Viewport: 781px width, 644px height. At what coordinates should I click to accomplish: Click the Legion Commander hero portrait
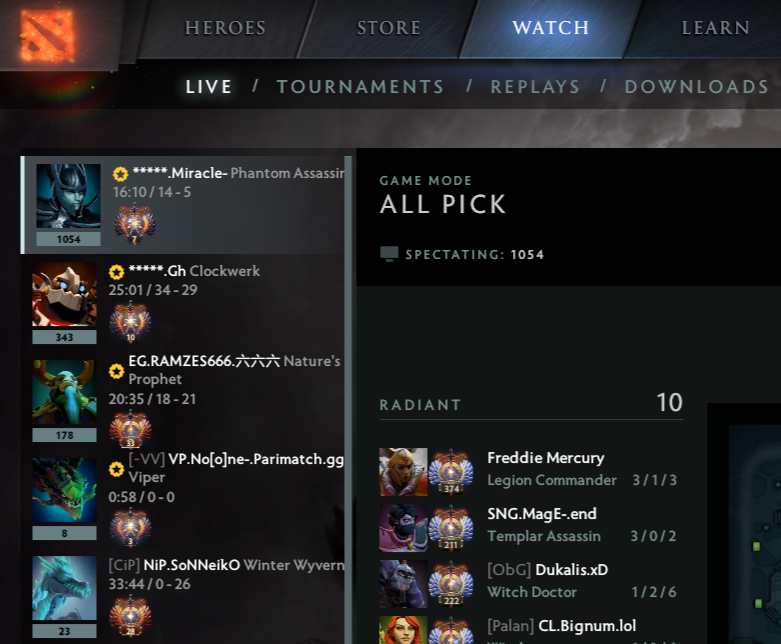(x=403, y=472)
